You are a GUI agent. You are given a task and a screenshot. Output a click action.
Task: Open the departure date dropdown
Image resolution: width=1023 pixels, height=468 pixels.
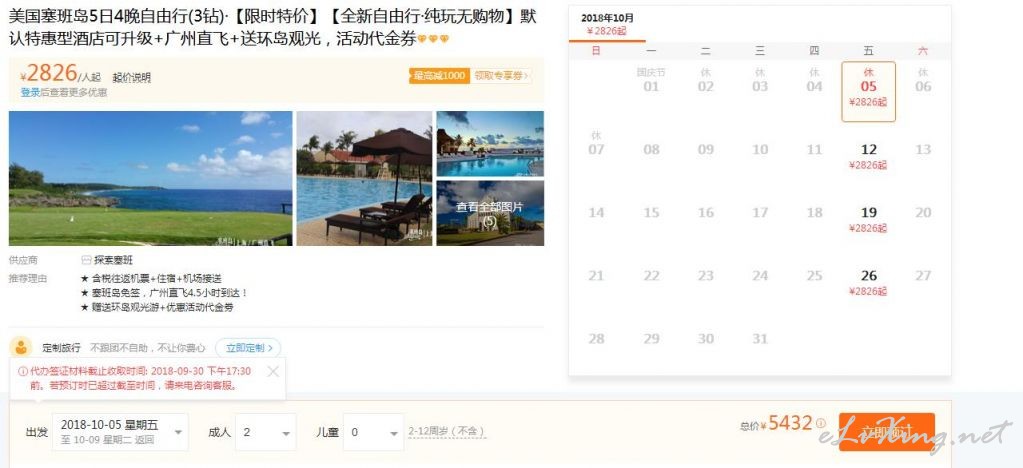click(x=121, y=432)
